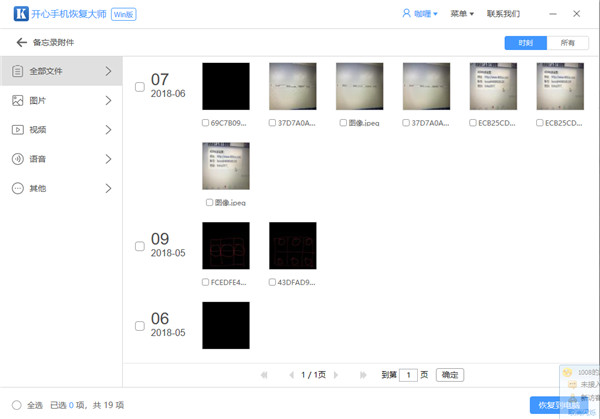
Task: Switch to the 所有 tab
Action: (x=568, y=43)
